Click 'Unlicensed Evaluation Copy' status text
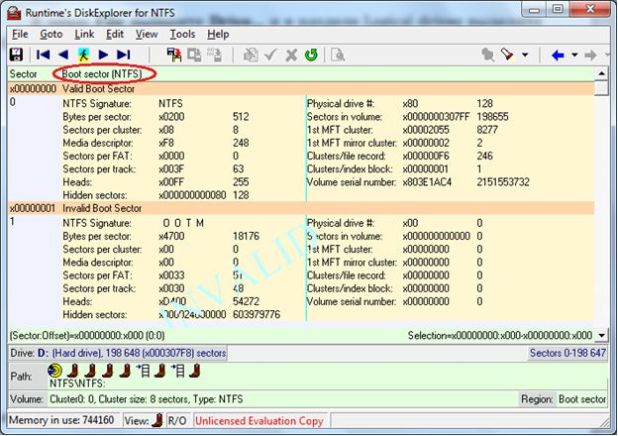Screen dimensions: 618x436 coord(259,421)
